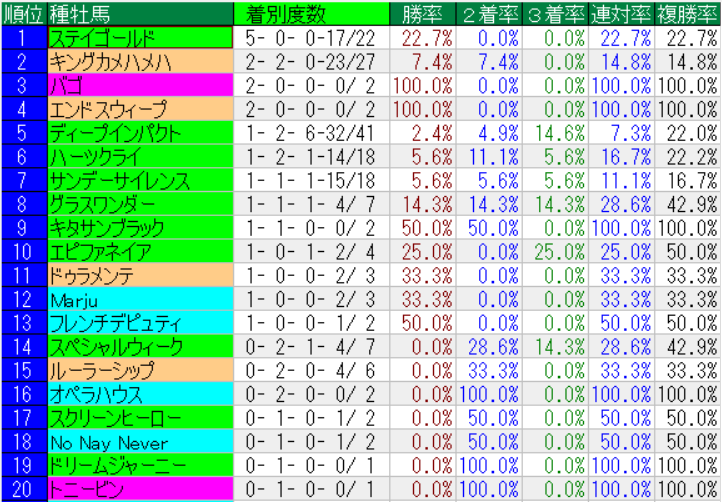Click the オペラハウス sire cell
The height and width of the screenshot is (502, 722).
pyautogui.click(x=140, y=394)
